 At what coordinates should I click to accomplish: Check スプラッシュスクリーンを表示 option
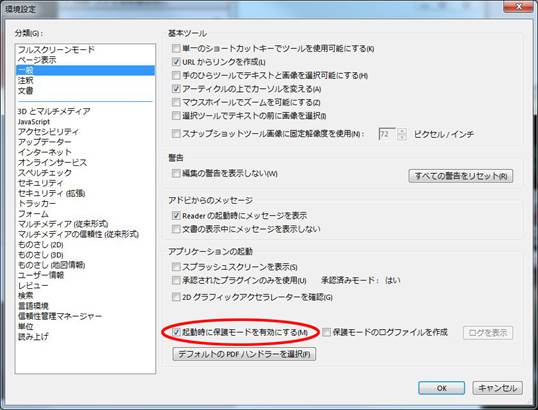(176, 267)
